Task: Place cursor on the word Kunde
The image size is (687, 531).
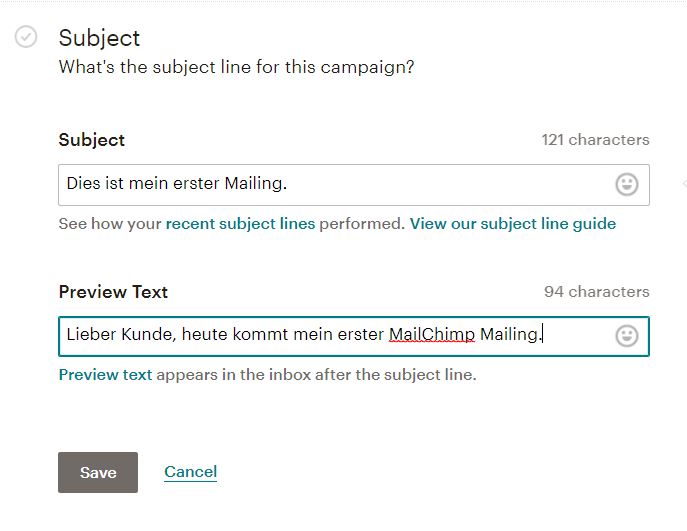Action: tap(149, 334)
